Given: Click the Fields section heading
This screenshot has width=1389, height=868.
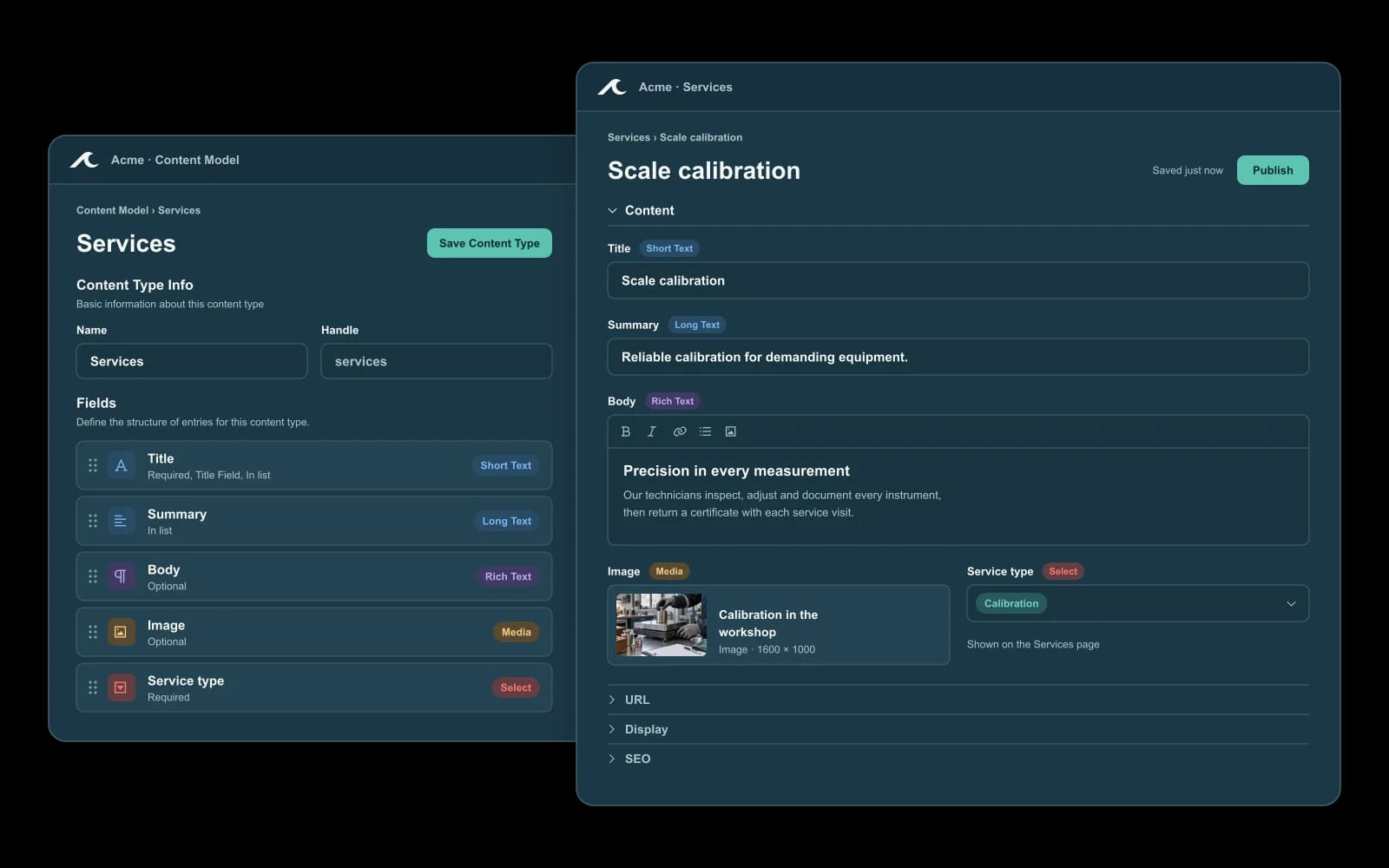Looking at the screenshot, I should pyautogui.click(x=96, y=403).
